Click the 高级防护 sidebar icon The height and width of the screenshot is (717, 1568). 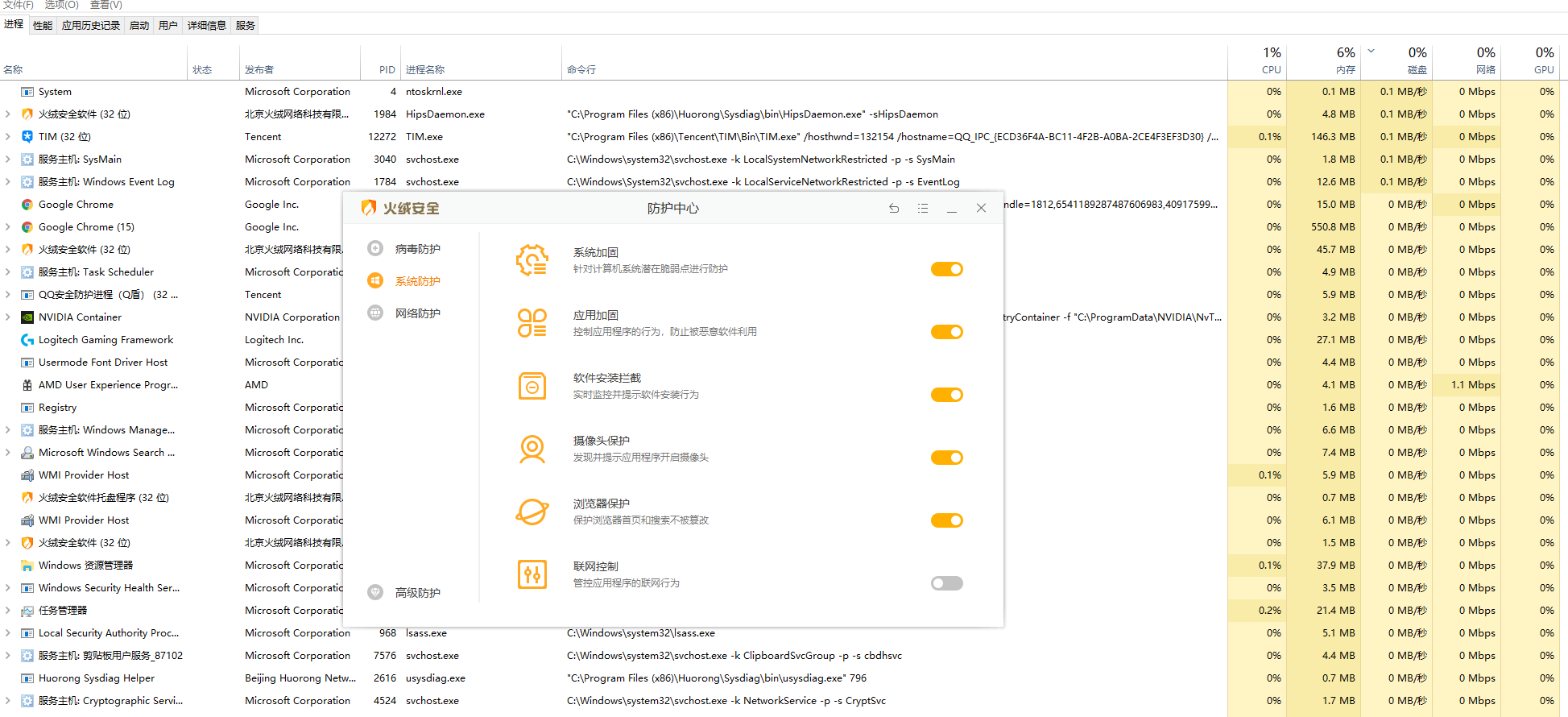[x=375, y=592]
